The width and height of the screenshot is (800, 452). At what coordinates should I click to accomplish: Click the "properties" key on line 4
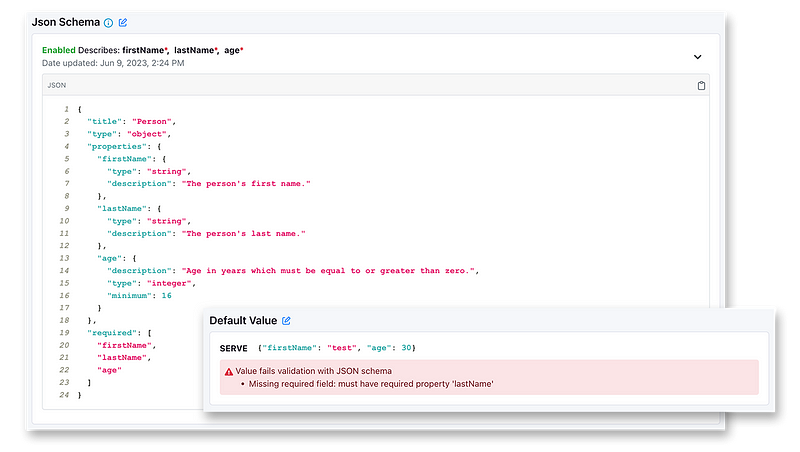click(119, 146)
